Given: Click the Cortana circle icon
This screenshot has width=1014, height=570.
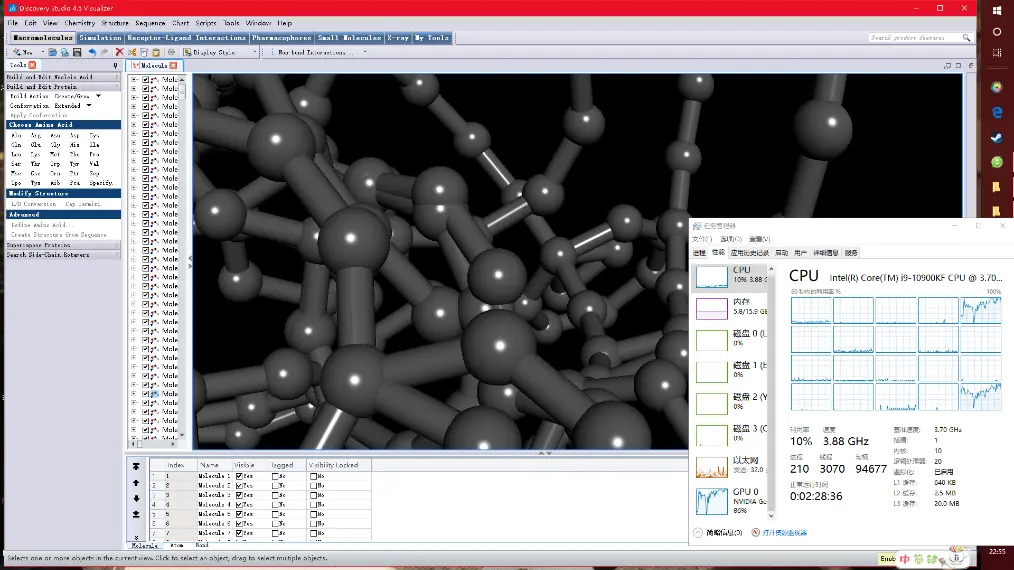Looking at the screenshot, I should [x=997, y=32].
